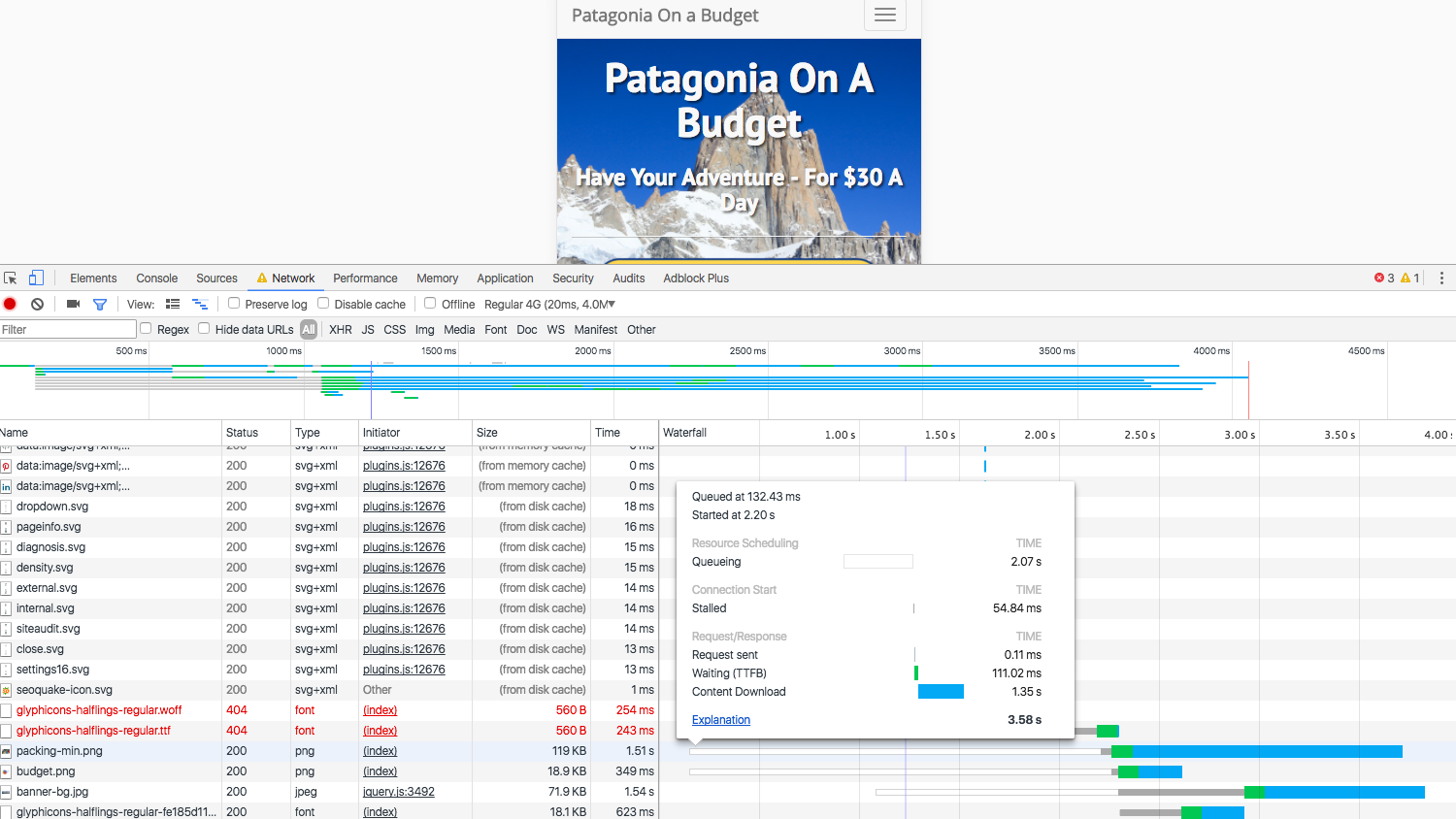Switch to the Performance tab
1456x819 pixels.
(x=365, y=278)
